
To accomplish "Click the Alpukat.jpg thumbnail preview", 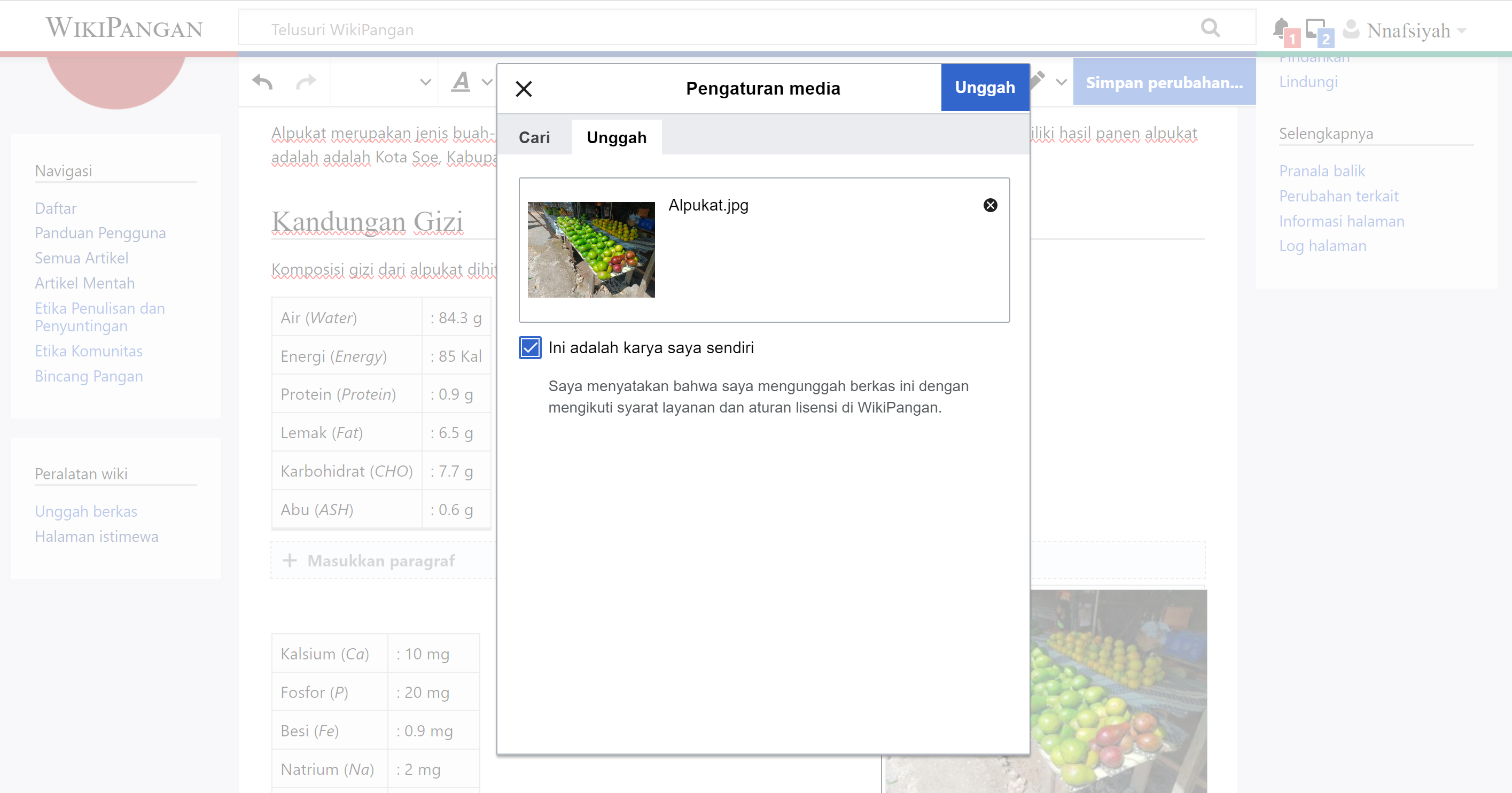I will 590,250.
